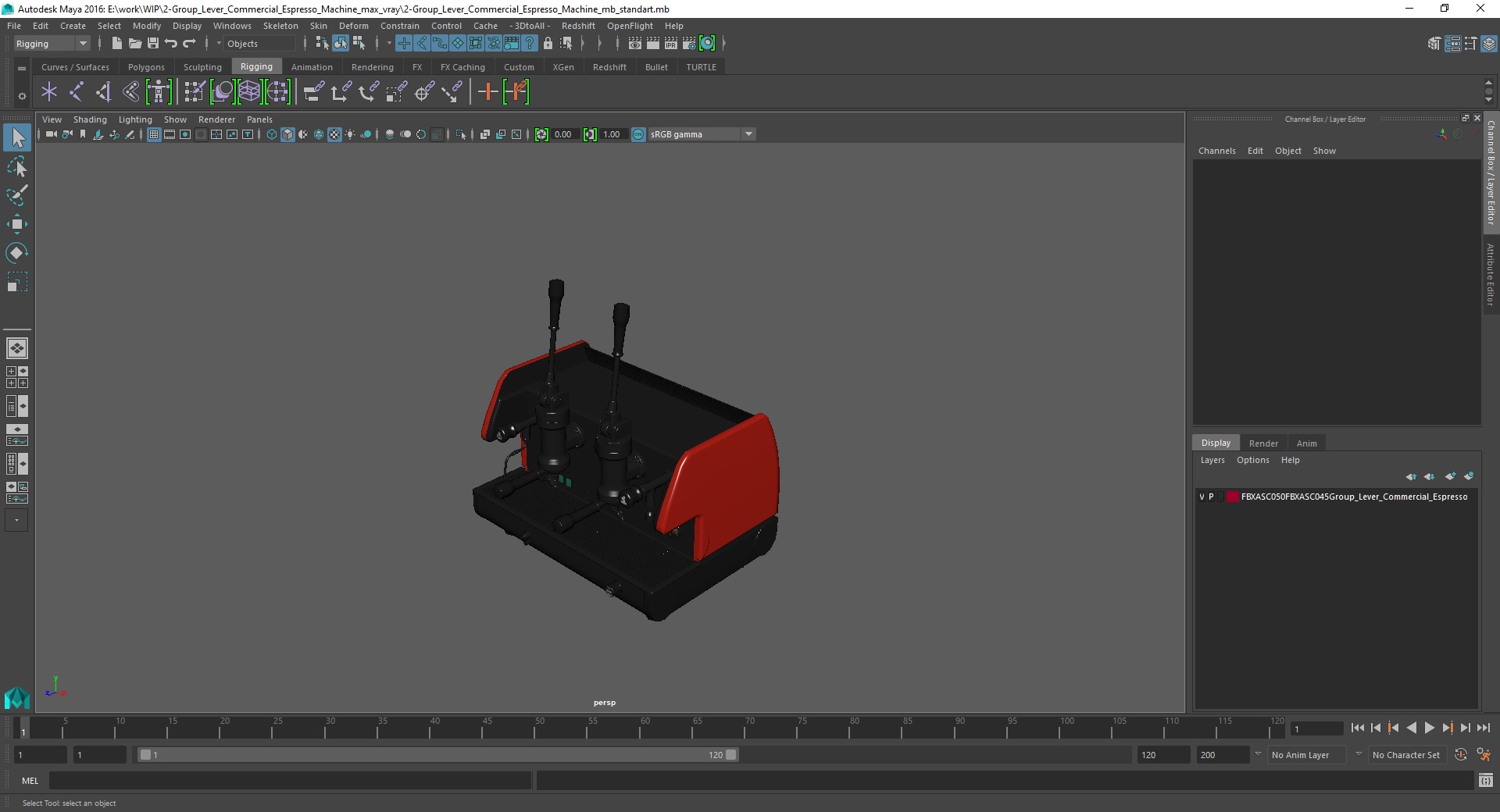The width and height of the screenshot is (1500, 812).
Task: Click the New Scene icon
Action: pos(116,44)
